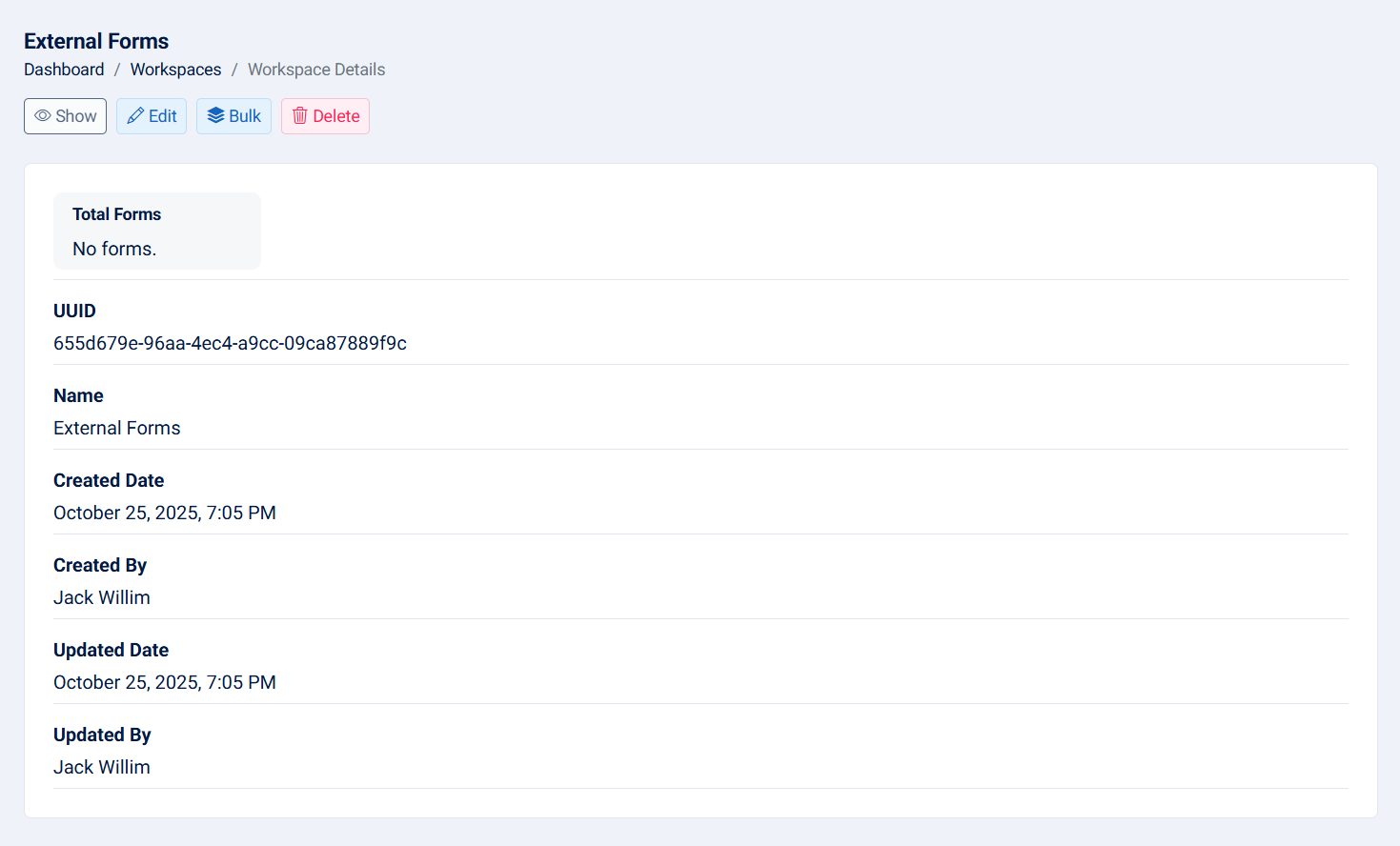
Task: Click the 'No forms.' text
Action: coord(114,249)
